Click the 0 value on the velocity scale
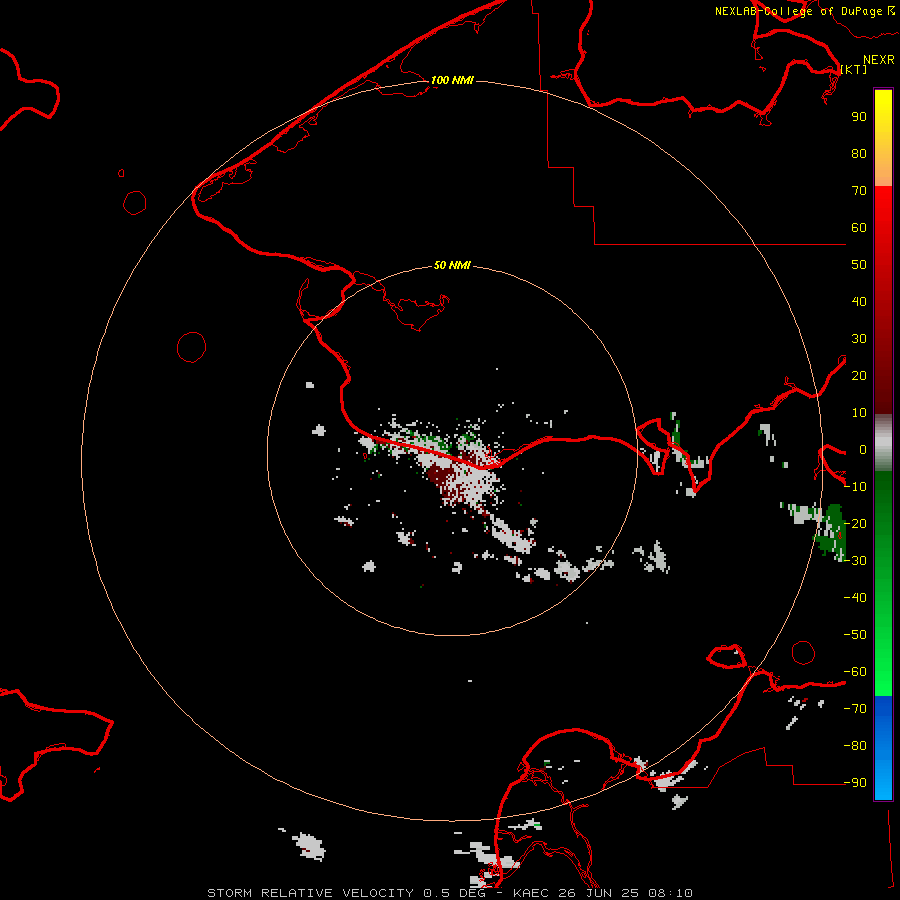The height and width of the screenshot is (900, 900). click(863, 449)
